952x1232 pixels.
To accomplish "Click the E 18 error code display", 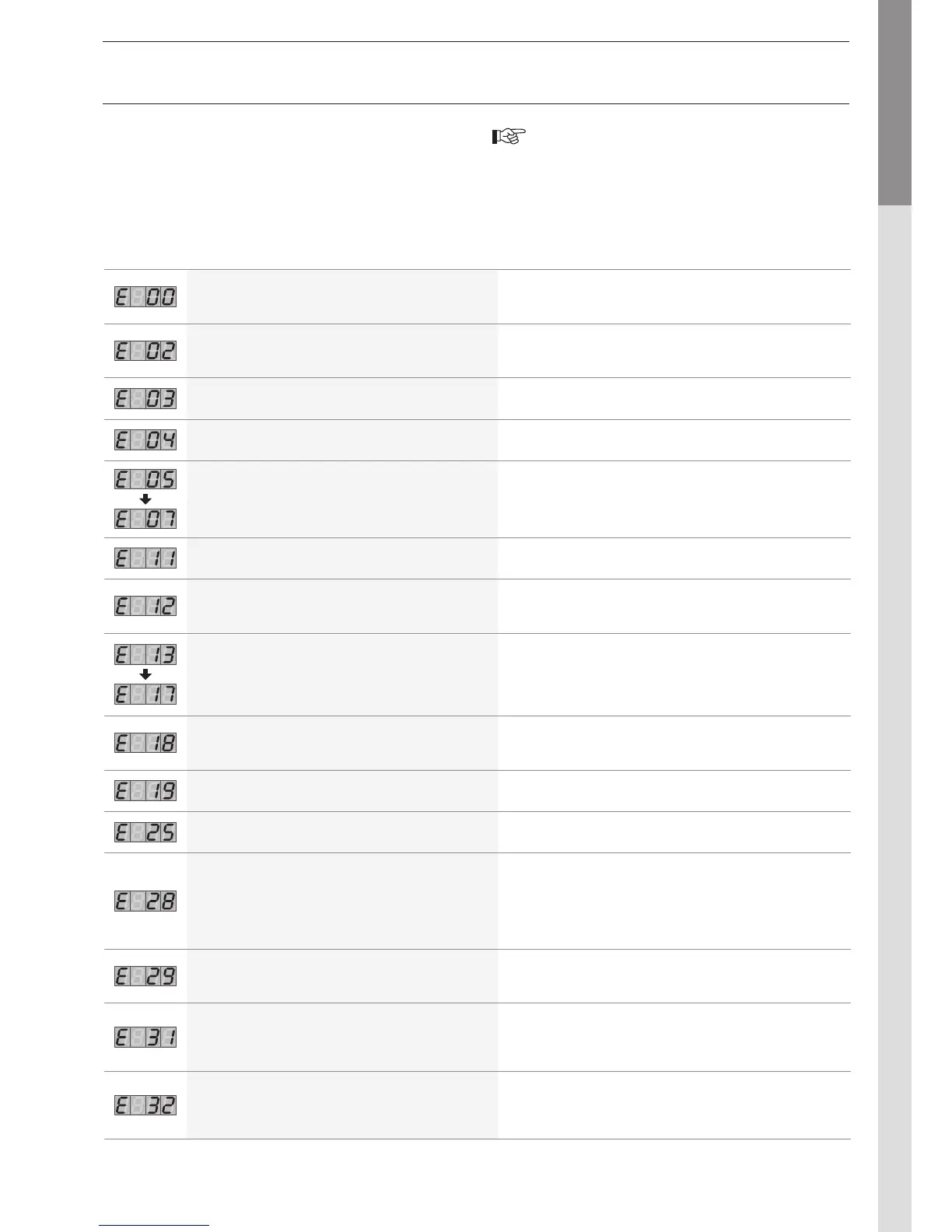I will tap(145, 742).
